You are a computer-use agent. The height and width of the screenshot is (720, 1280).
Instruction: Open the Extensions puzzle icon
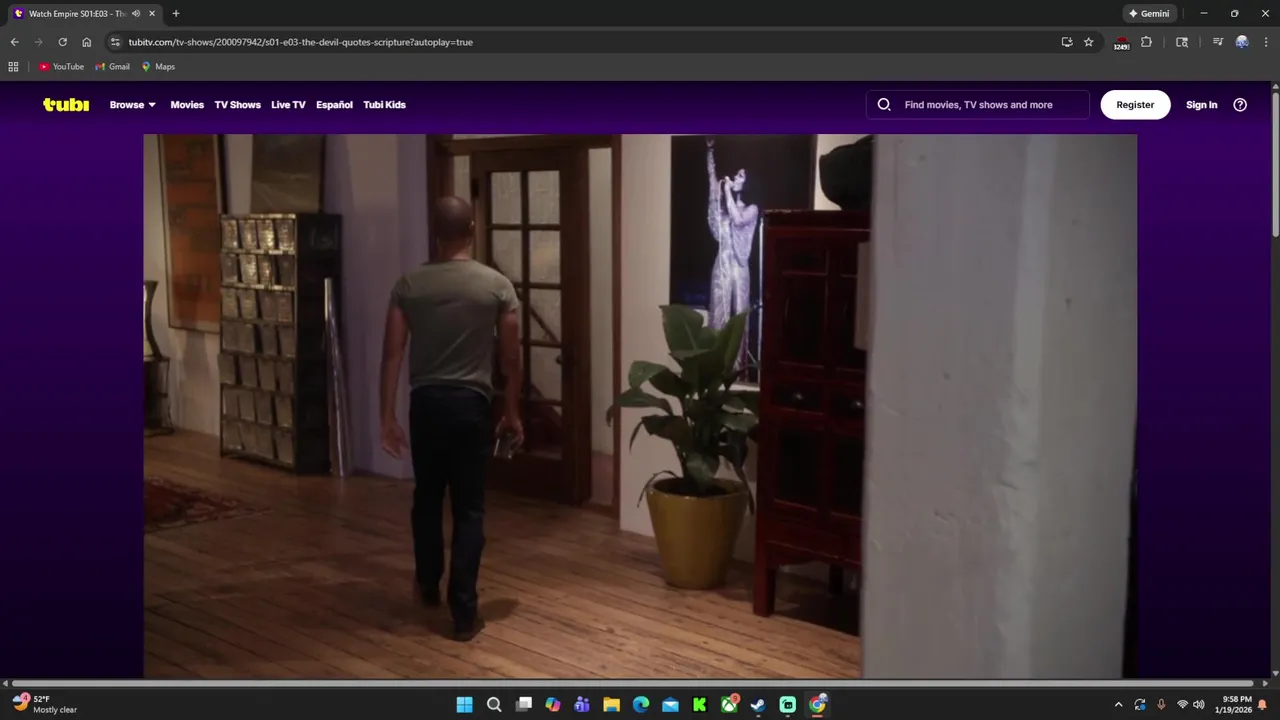tap(1146, 42)
